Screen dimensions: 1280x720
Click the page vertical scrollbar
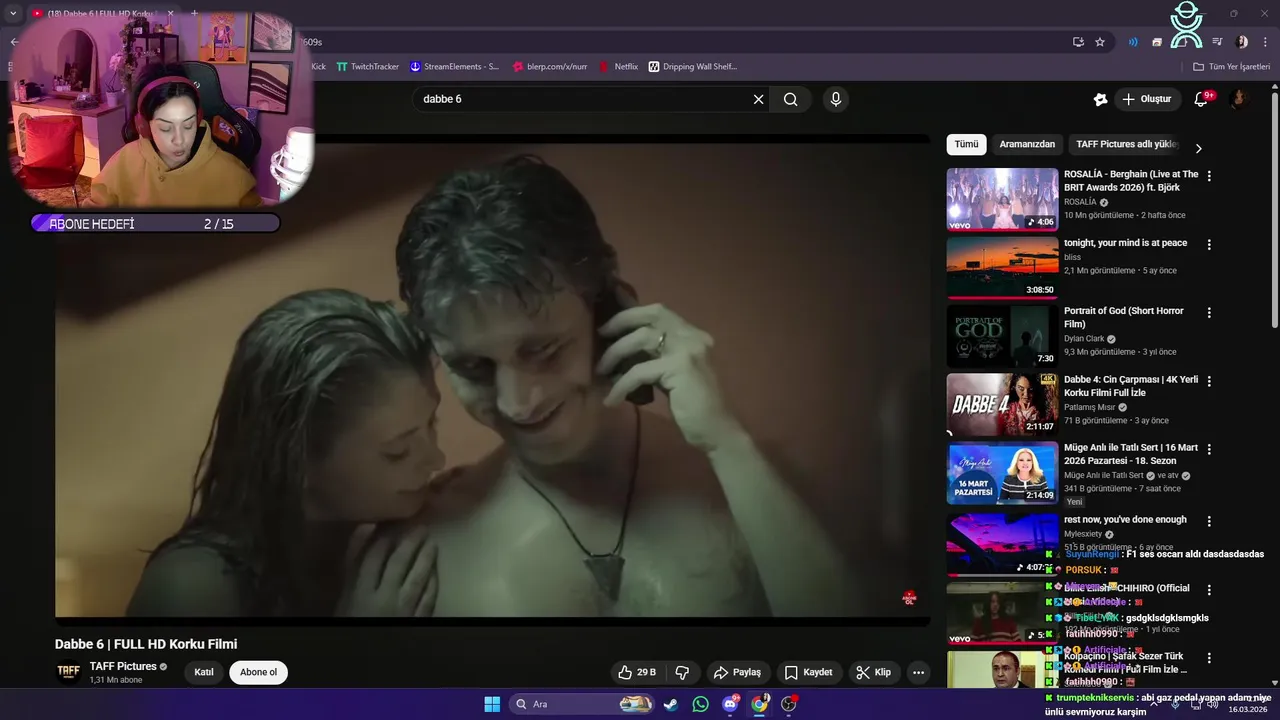(1274, 208)
